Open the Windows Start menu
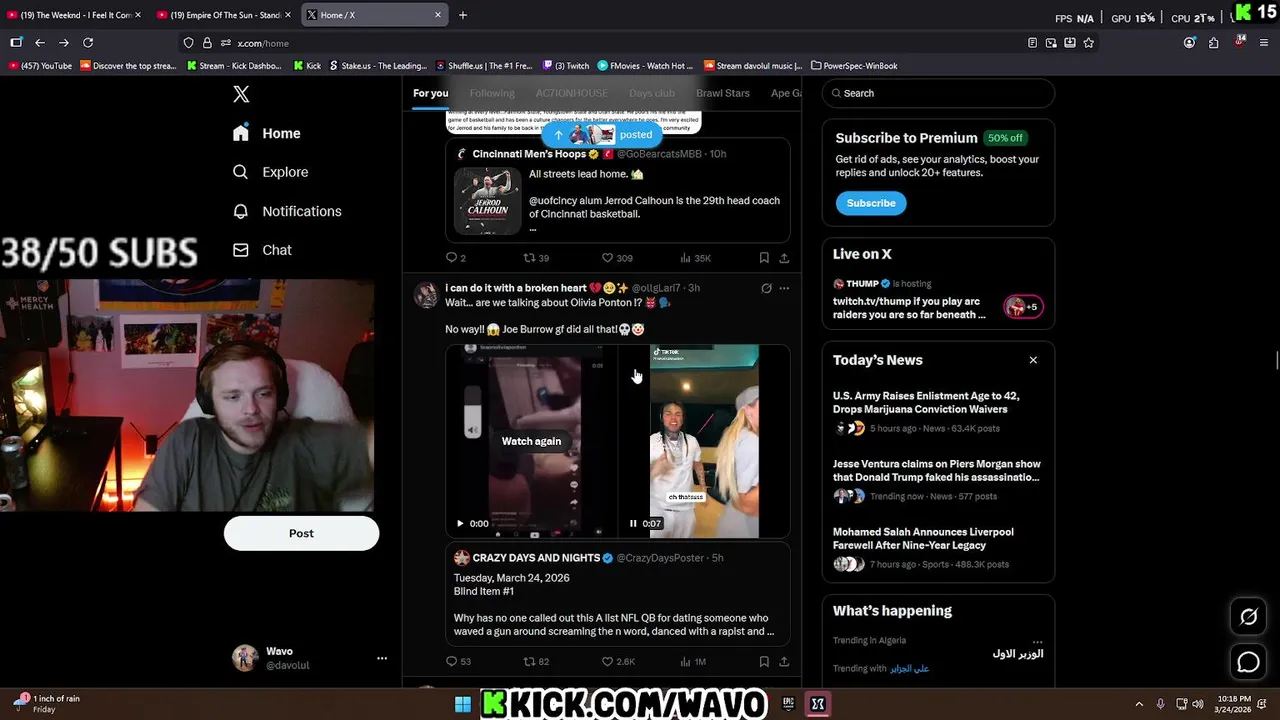The width and height of the screenshot is (1280, 720). tap(463, 704)
